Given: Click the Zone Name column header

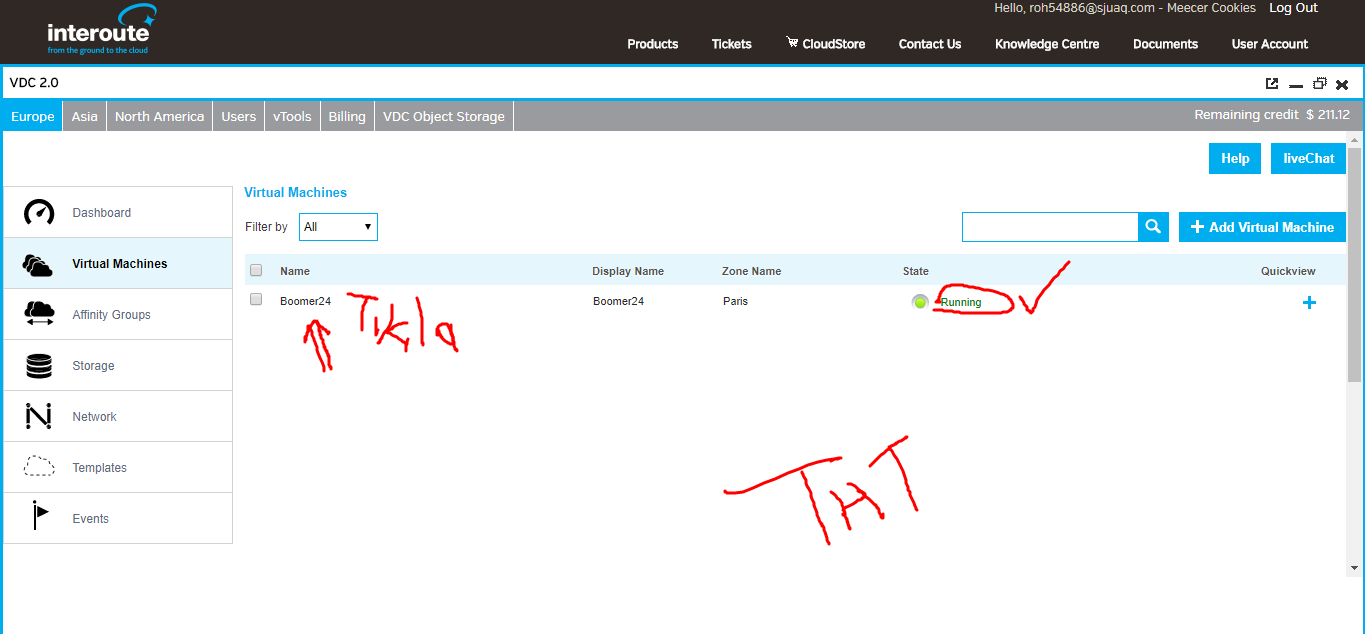Looking at the screenshot, I should tap(752, 271).
